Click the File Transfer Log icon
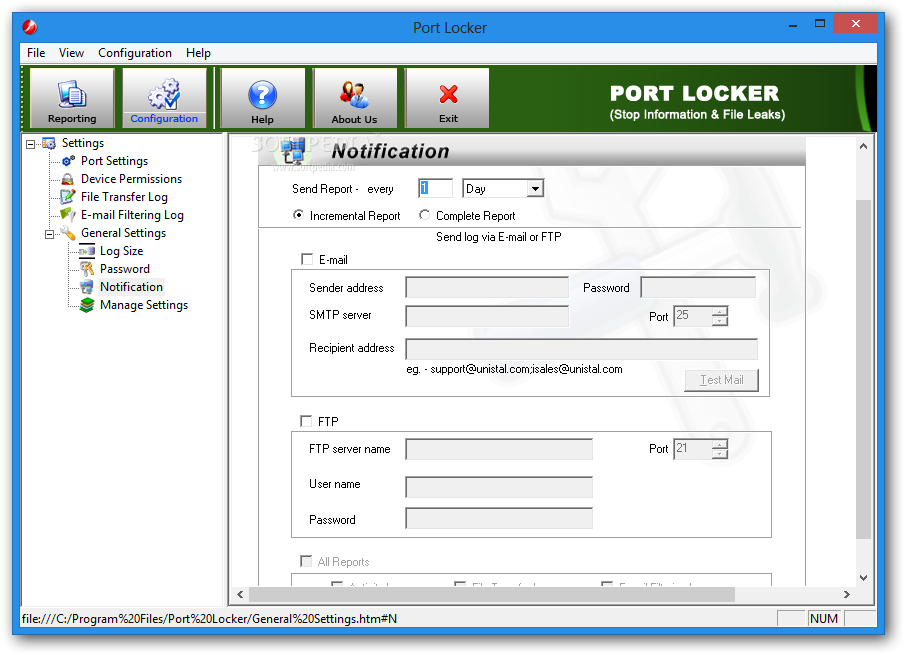Screen dimensions: 905x655 [68, 197]
